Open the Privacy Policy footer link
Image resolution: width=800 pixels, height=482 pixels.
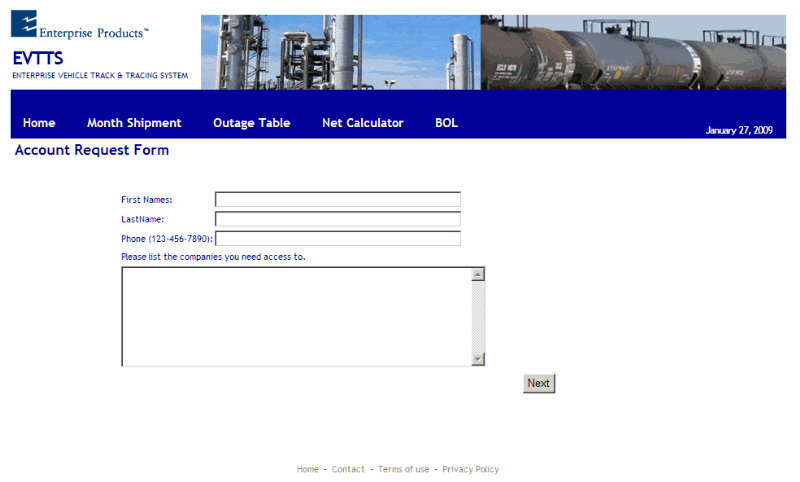[470, 470]
